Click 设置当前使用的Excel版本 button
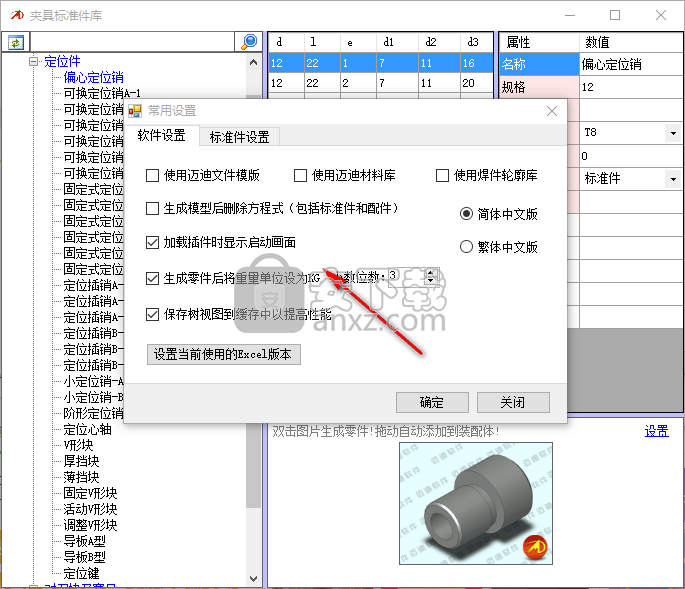Viewport: 685px width, 589px height. point(224,354)
